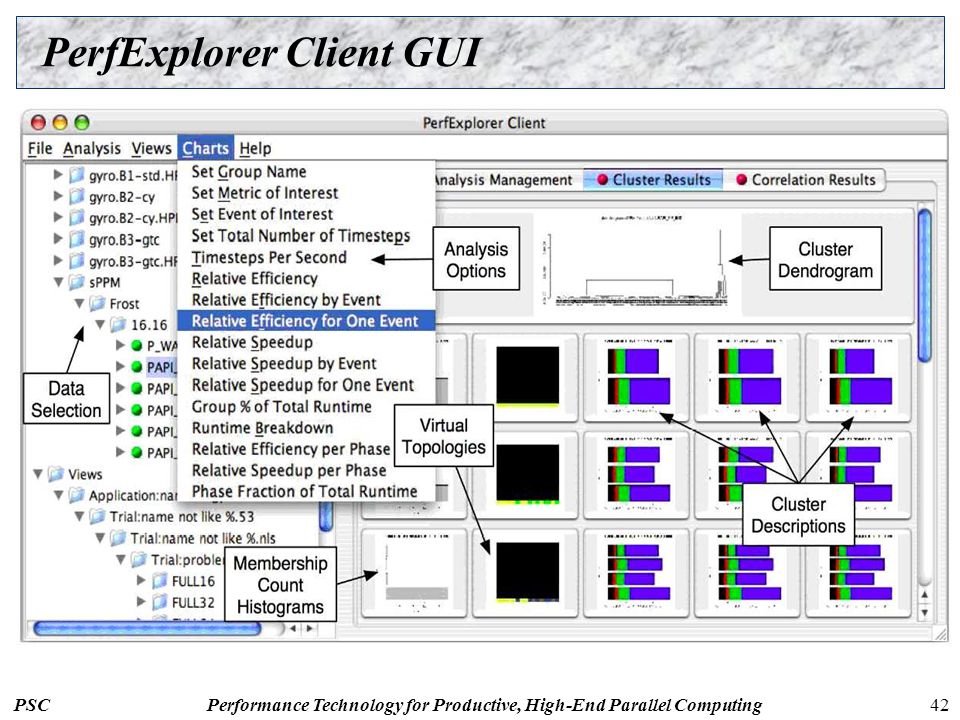Click the FULL32 folder icon

click(160, 602)
